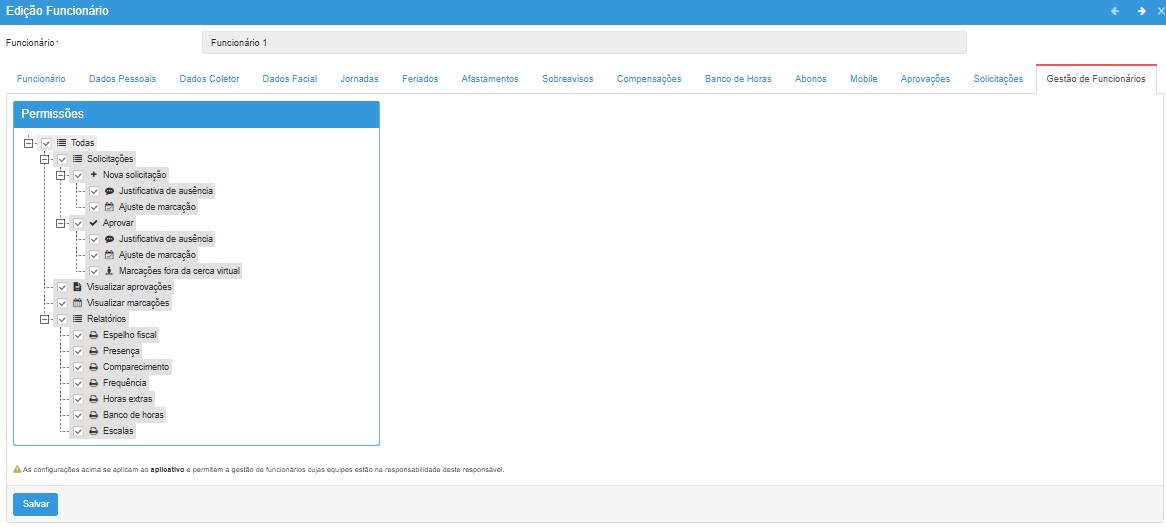Screen dimensions: 1166x527
Task: Click the plus icon of Nova solicitação
Action: coord(94,175)
